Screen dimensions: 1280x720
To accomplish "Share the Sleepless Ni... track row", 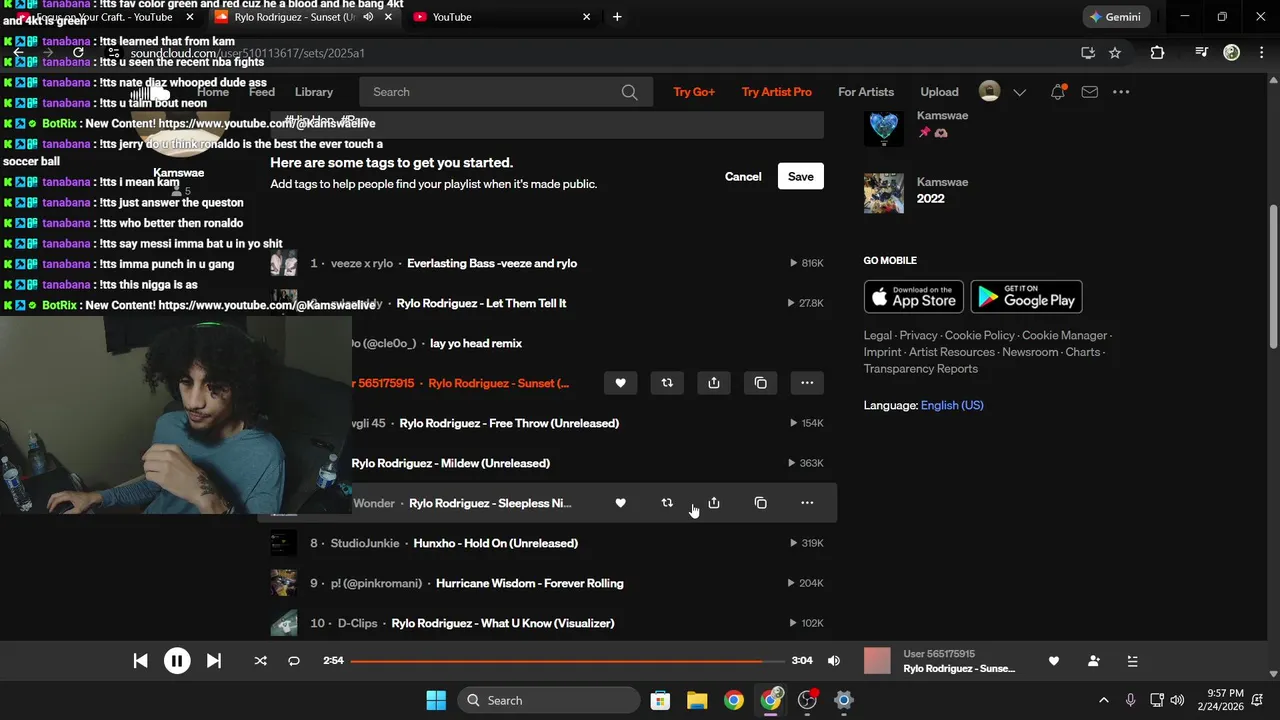I will click(714, 503).
